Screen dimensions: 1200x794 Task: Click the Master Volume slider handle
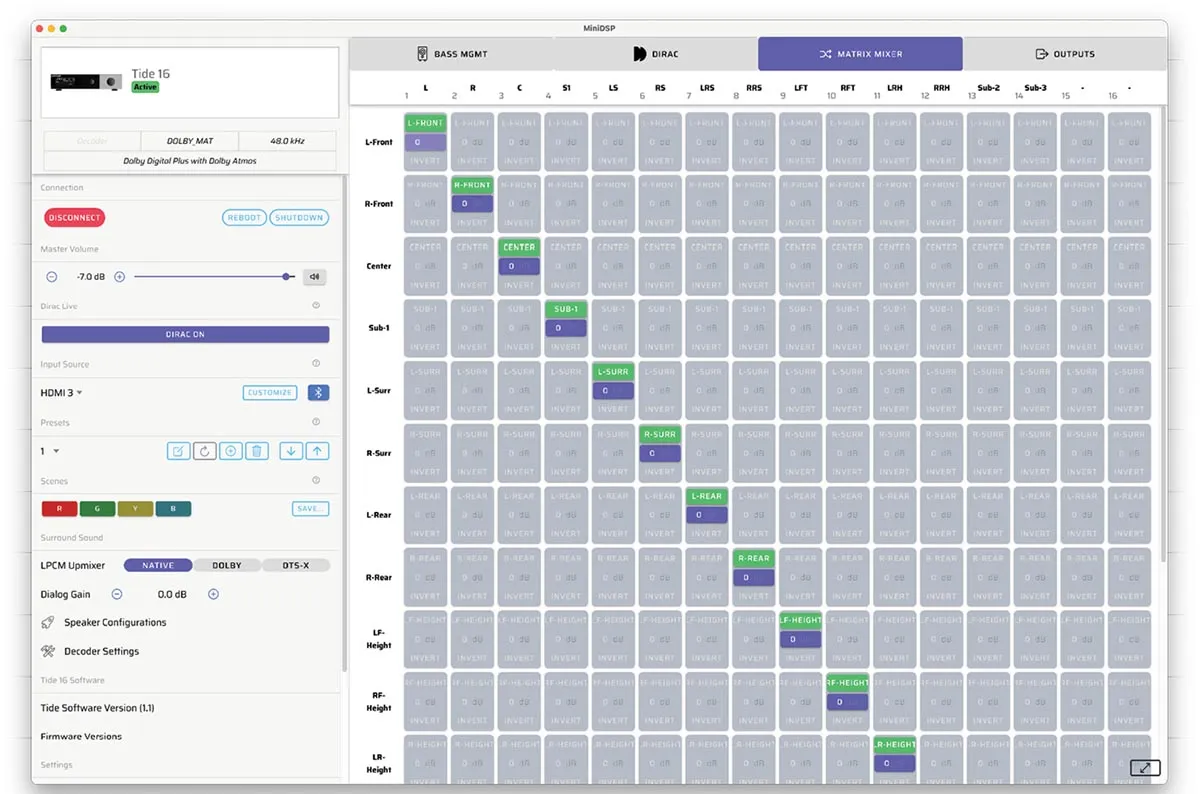click(x=287, y=277)
